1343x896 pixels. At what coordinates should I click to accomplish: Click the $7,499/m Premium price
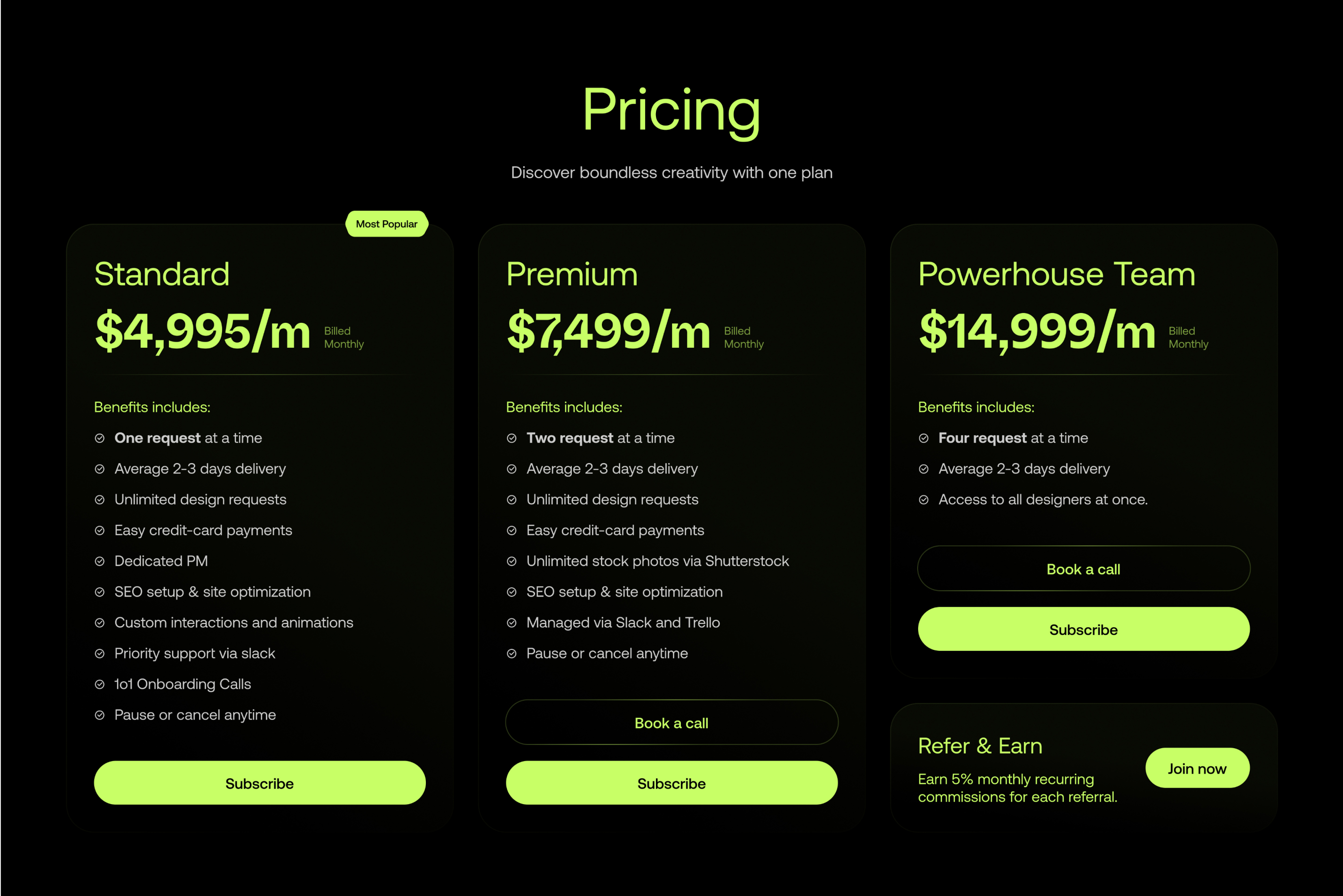coord(608,331)
